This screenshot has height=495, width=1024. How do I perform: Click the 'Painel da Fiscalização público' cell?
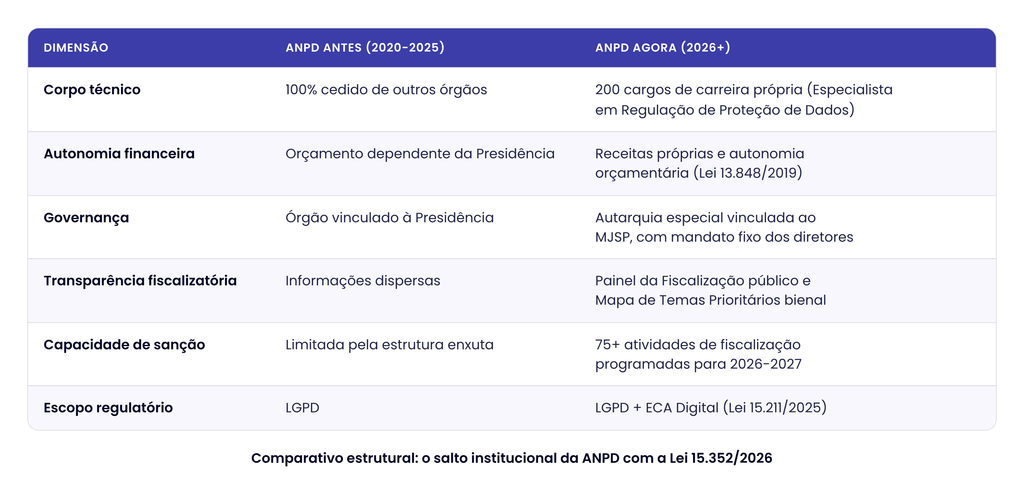coord(711,290)
